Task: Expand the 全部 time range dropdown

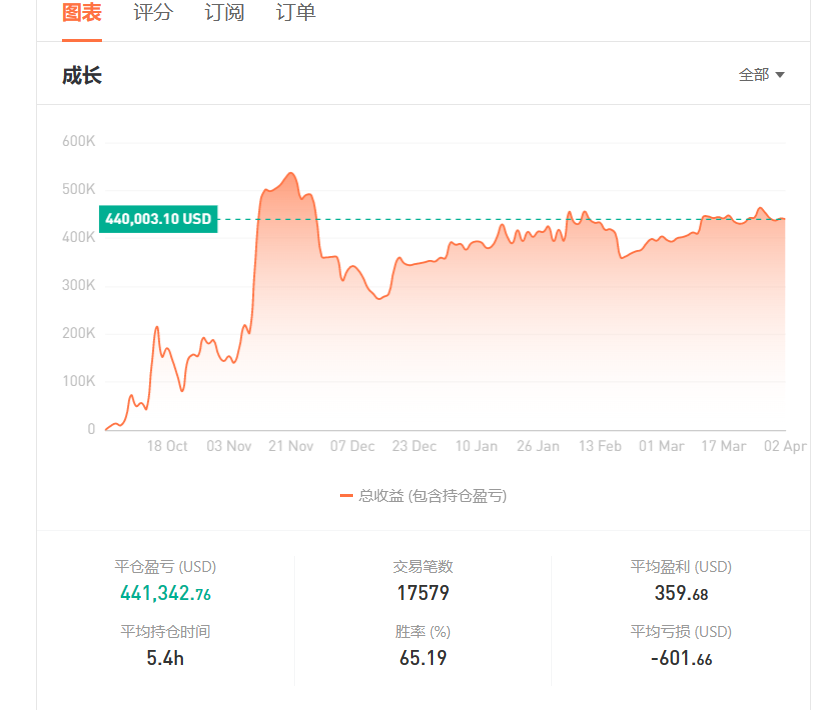Action: coord(761,75)
